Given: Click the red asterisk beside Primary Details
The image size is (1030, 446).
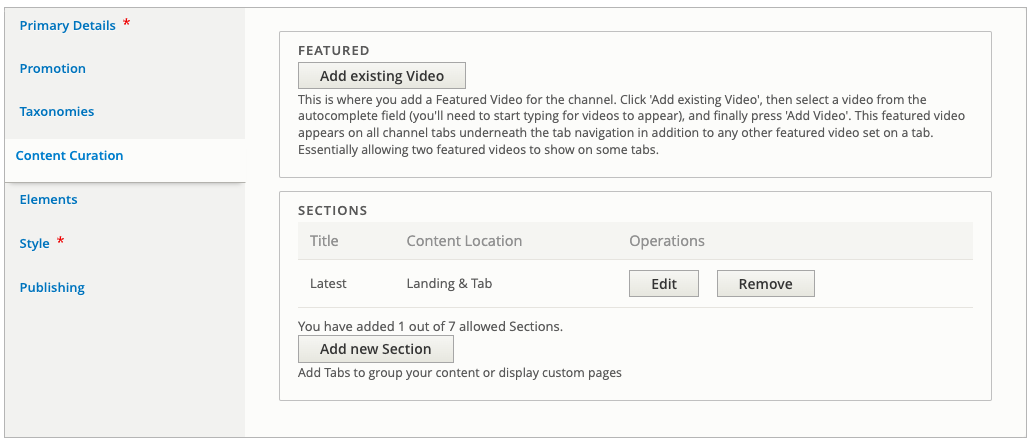Looking at the screenshot, I should coord(127,23).
